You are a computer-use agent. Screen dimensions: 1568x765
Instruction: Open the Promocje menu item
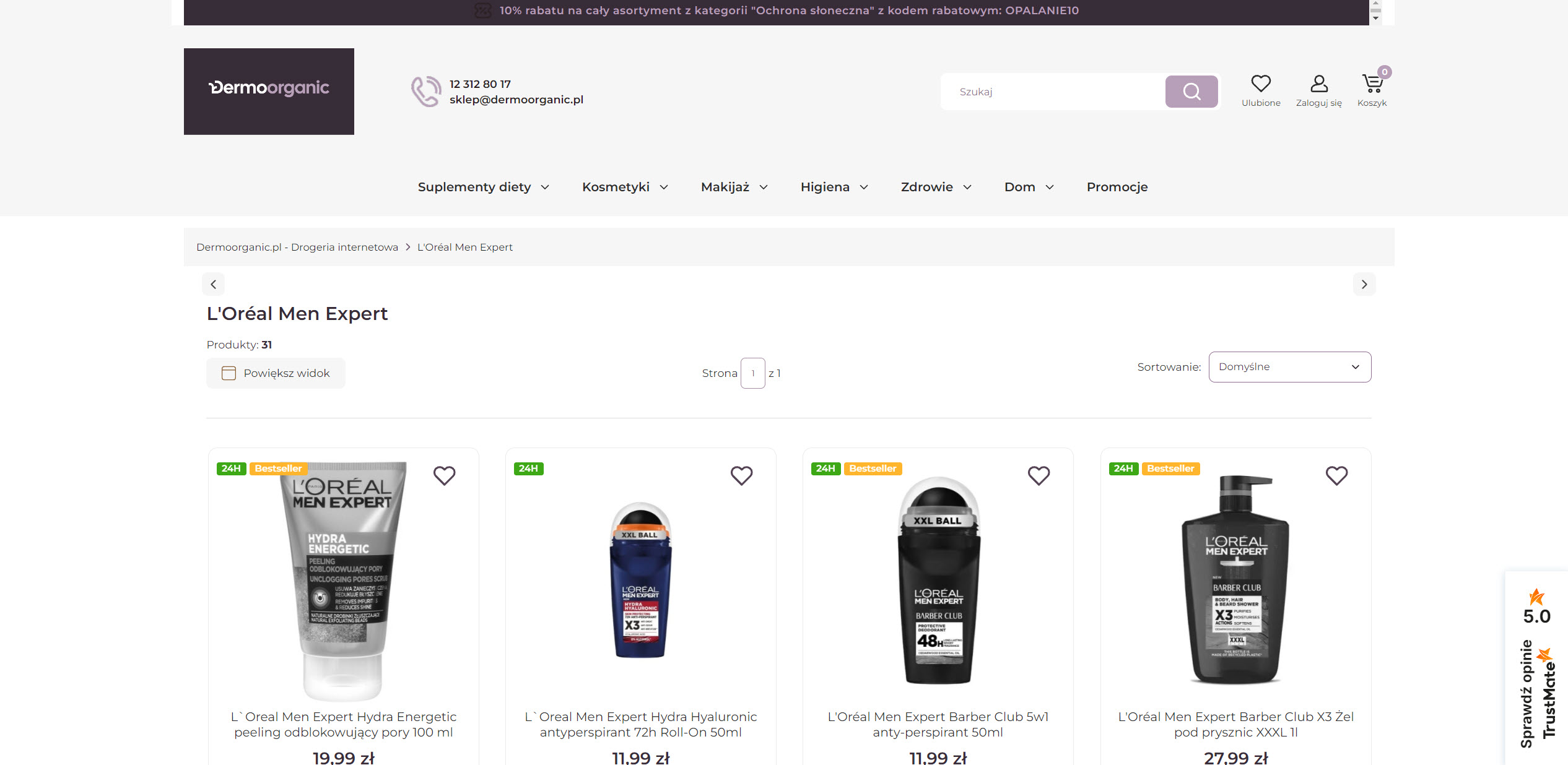tap(1117, 187)
